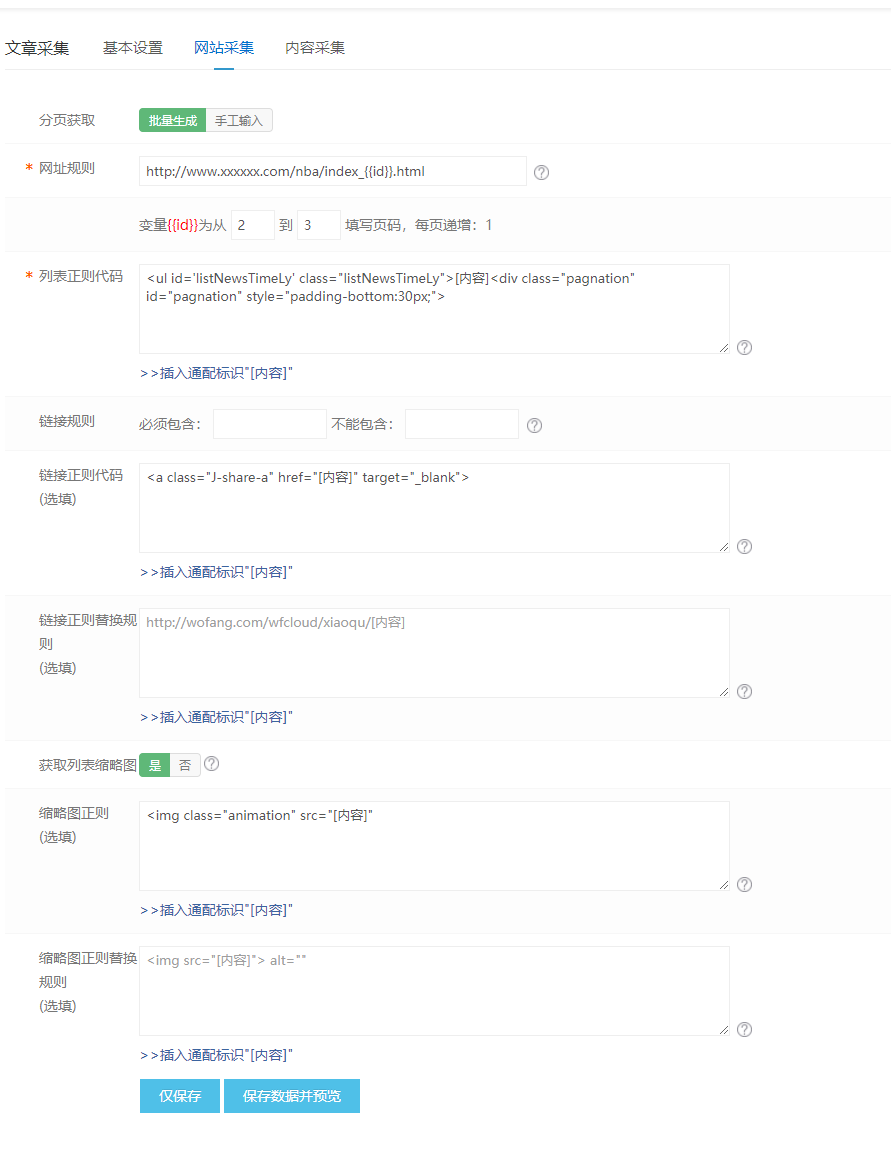Screen dimensions: 891x1173
Task: Open help icon for 列表正则代码 textarea
Action: click(744, 347)
